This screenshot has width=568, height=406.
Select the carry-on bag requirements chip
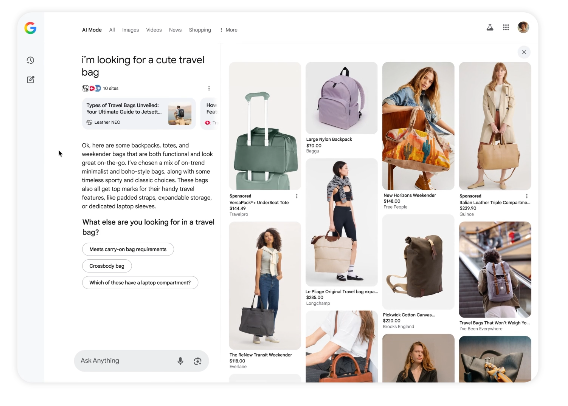tap(128, 249)
